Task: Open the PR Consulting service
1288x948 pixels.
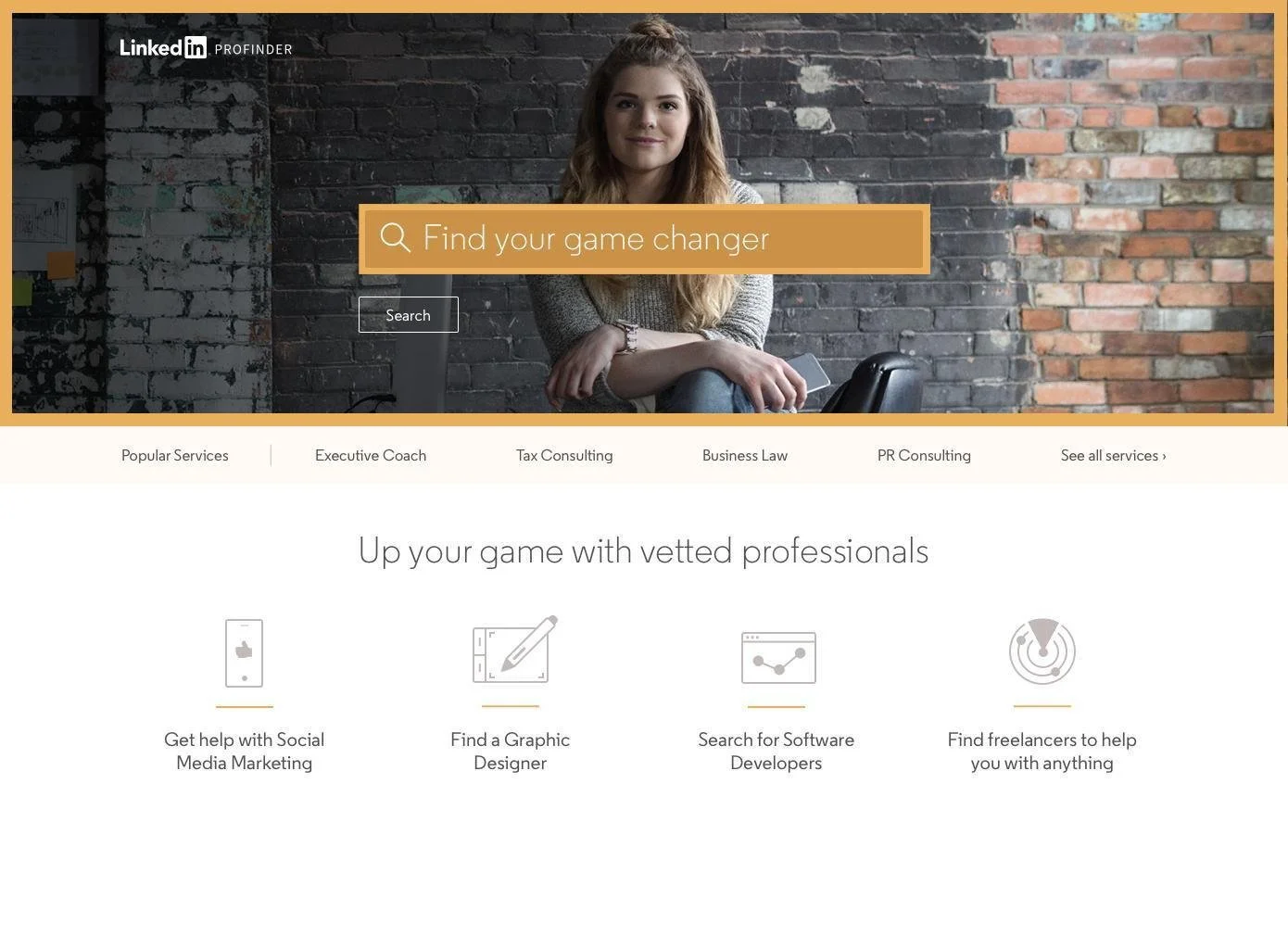Action: point(924,455)
